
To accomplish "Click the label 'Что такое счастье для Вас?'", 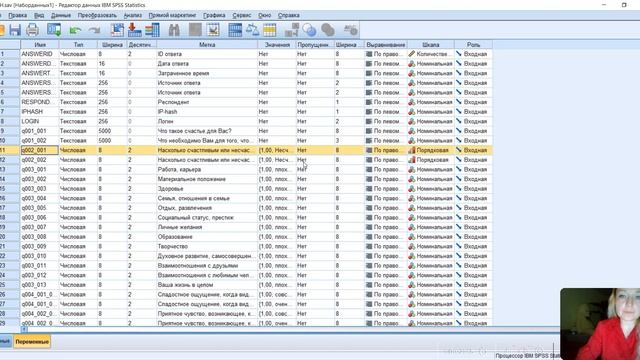I will pos(194,131).
